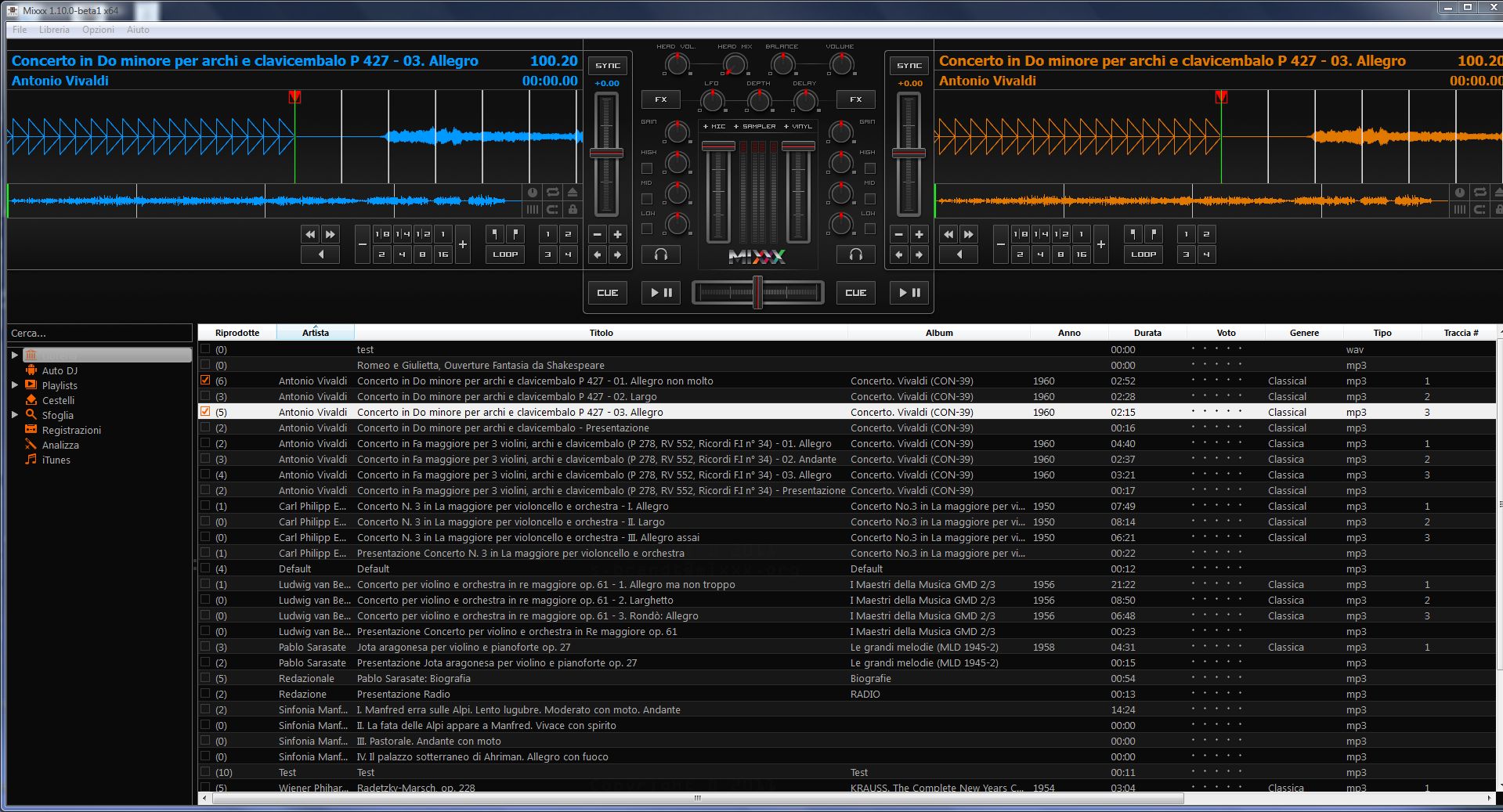
Task: Click the Cerca search field
Action: [x=99, y=333]
